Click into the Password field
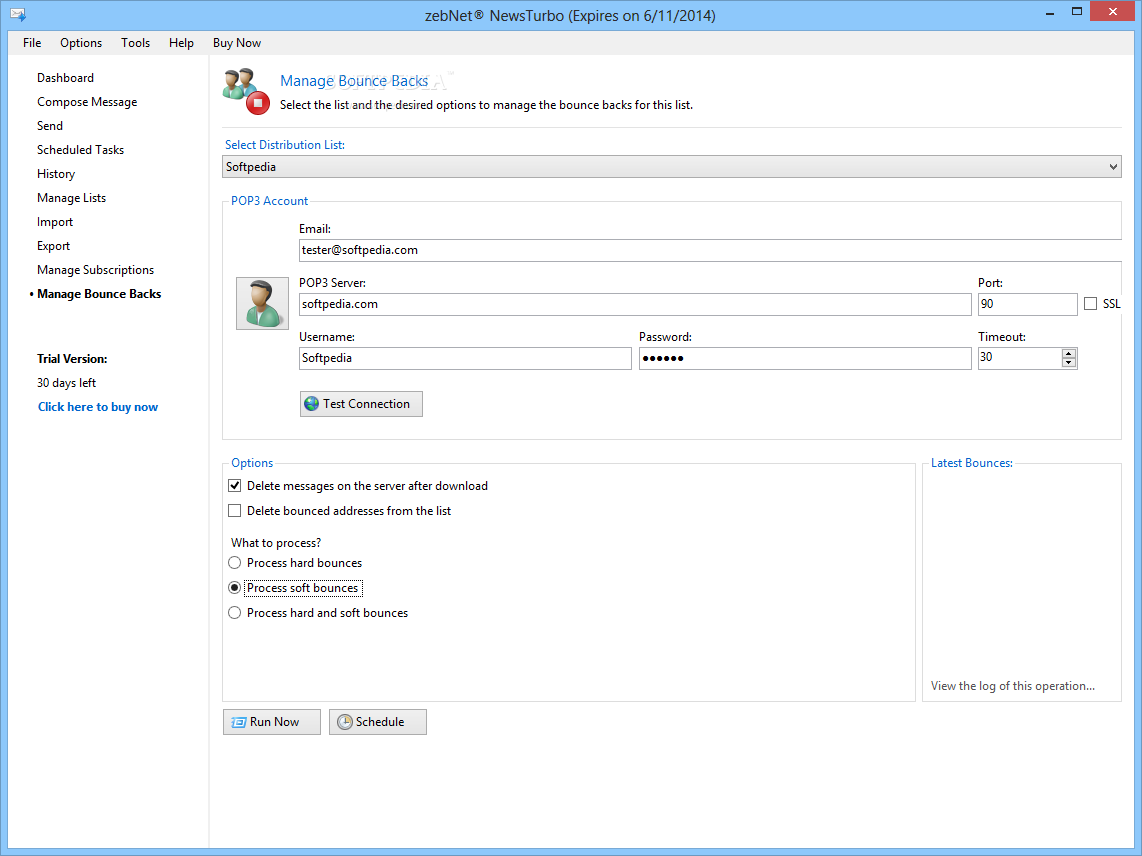This screenshot has height=856, width=1142. pos(806,358)
